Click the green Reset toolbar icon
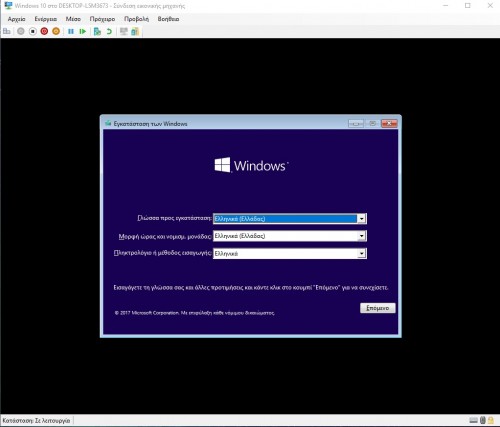This screenshot has height=427, width=500. point(83,31)
